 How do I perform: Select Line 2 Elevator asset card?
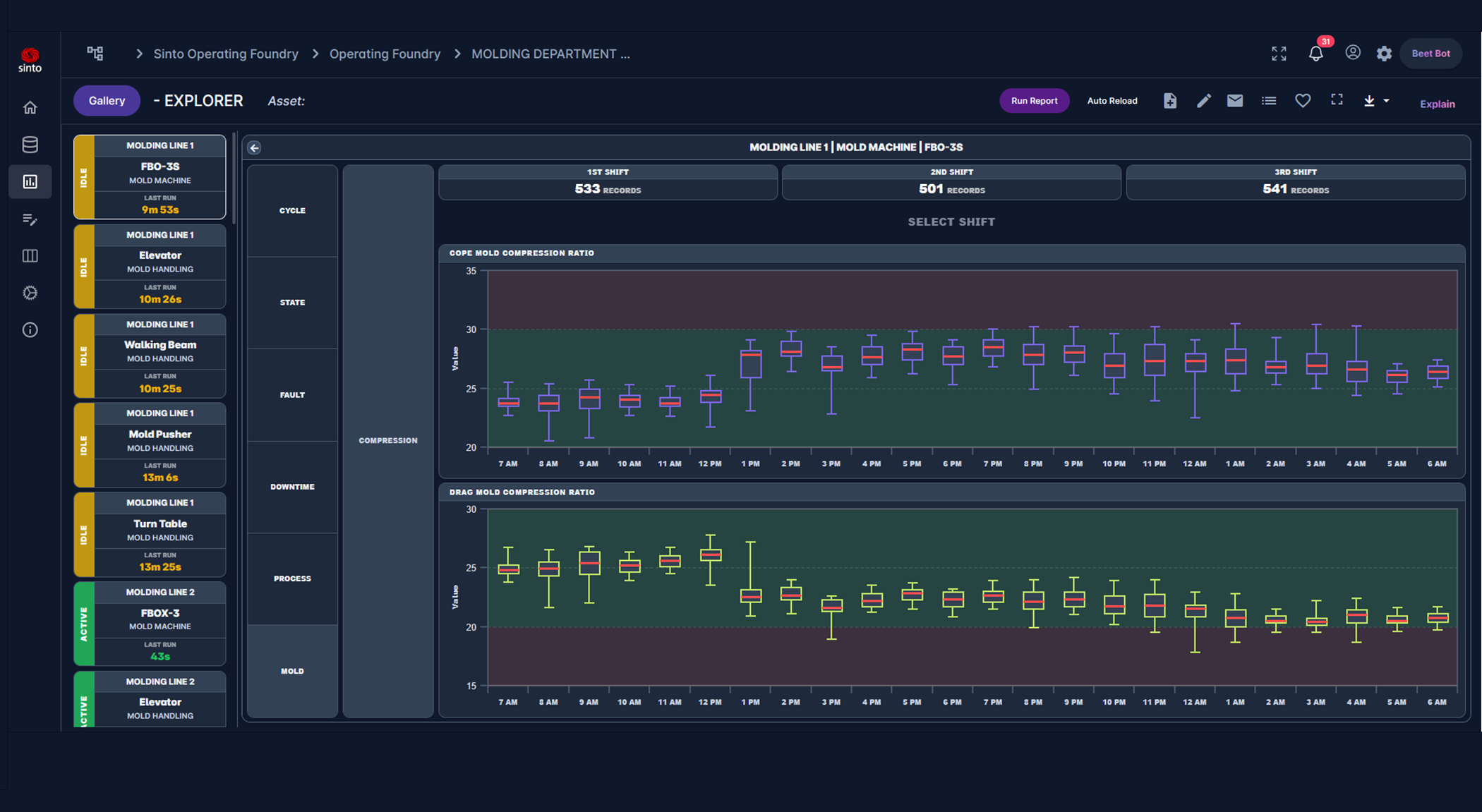click(x=150, y=699)
